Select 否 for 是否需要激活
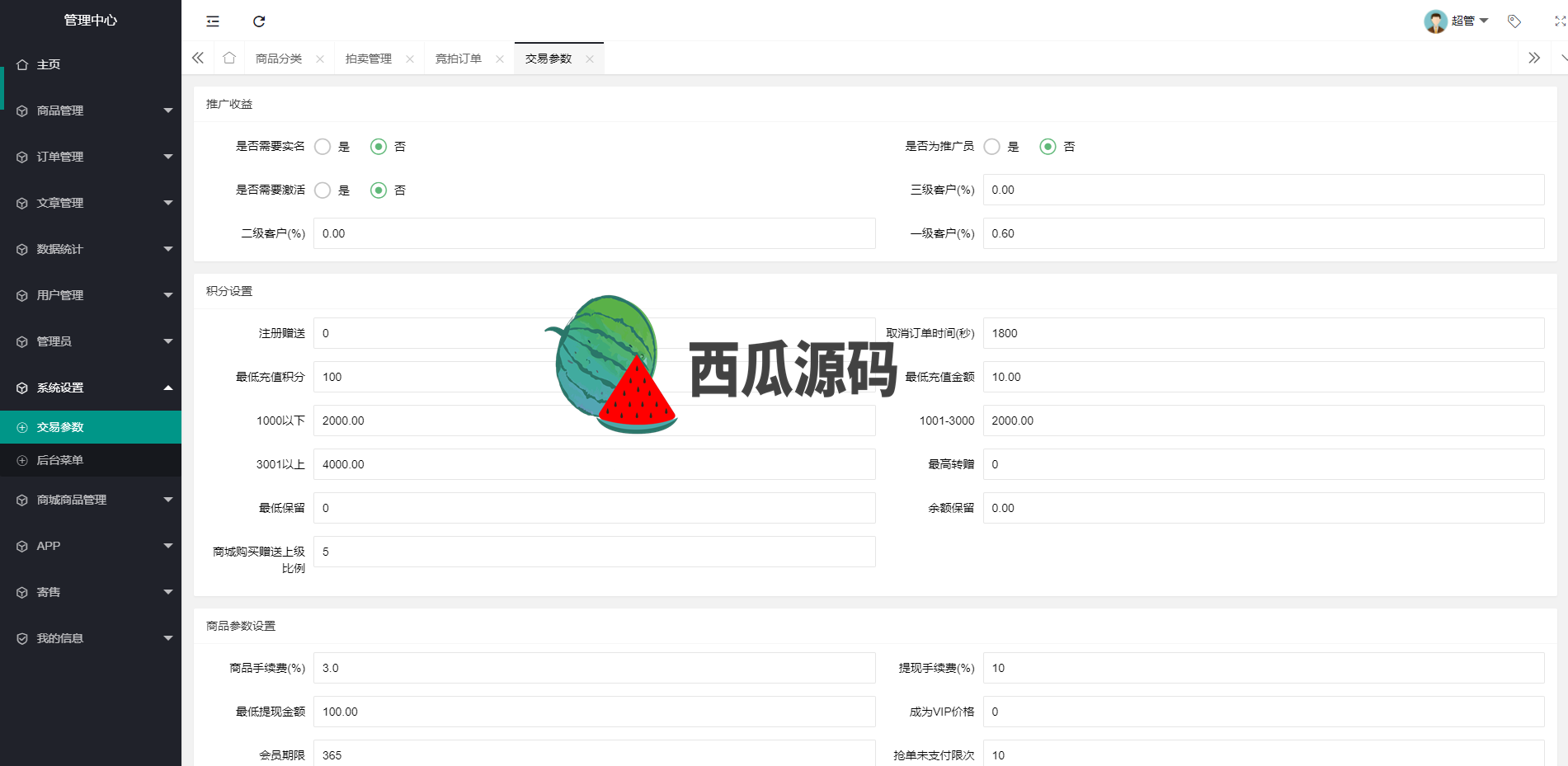Viewport: 1568px width, 766px height. (379, 190)
